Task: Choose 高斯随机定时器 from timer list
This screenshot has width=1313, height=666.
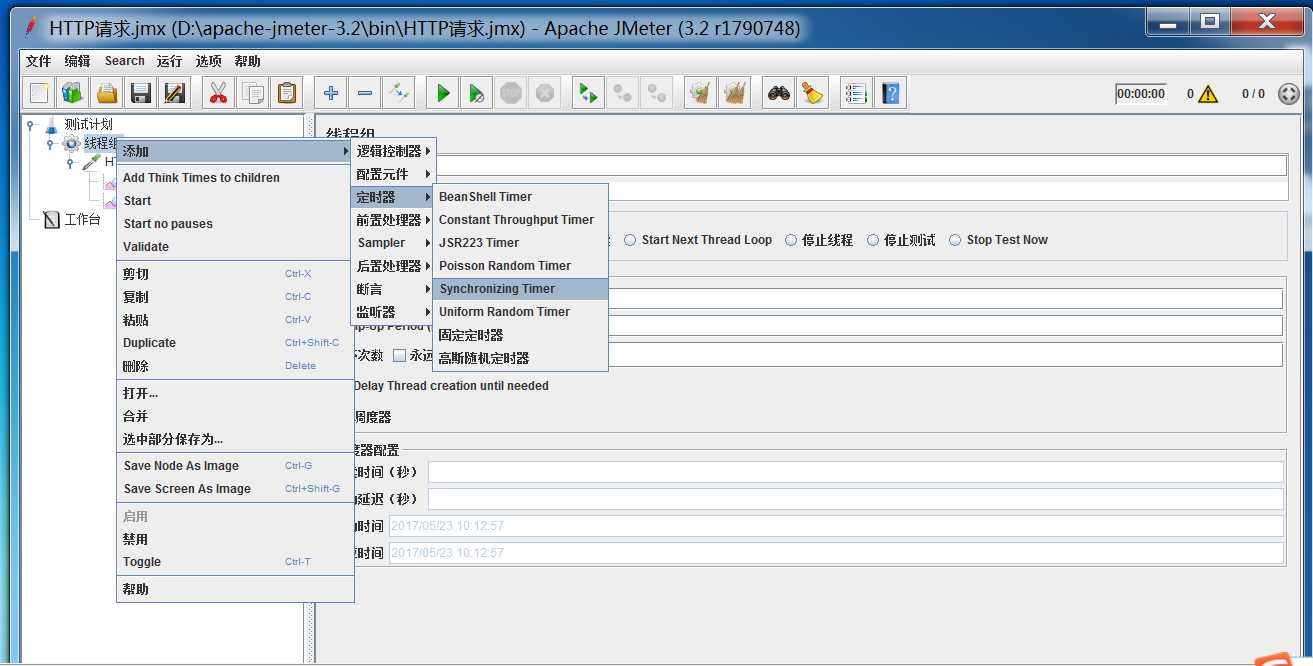Action: [520, 358]
